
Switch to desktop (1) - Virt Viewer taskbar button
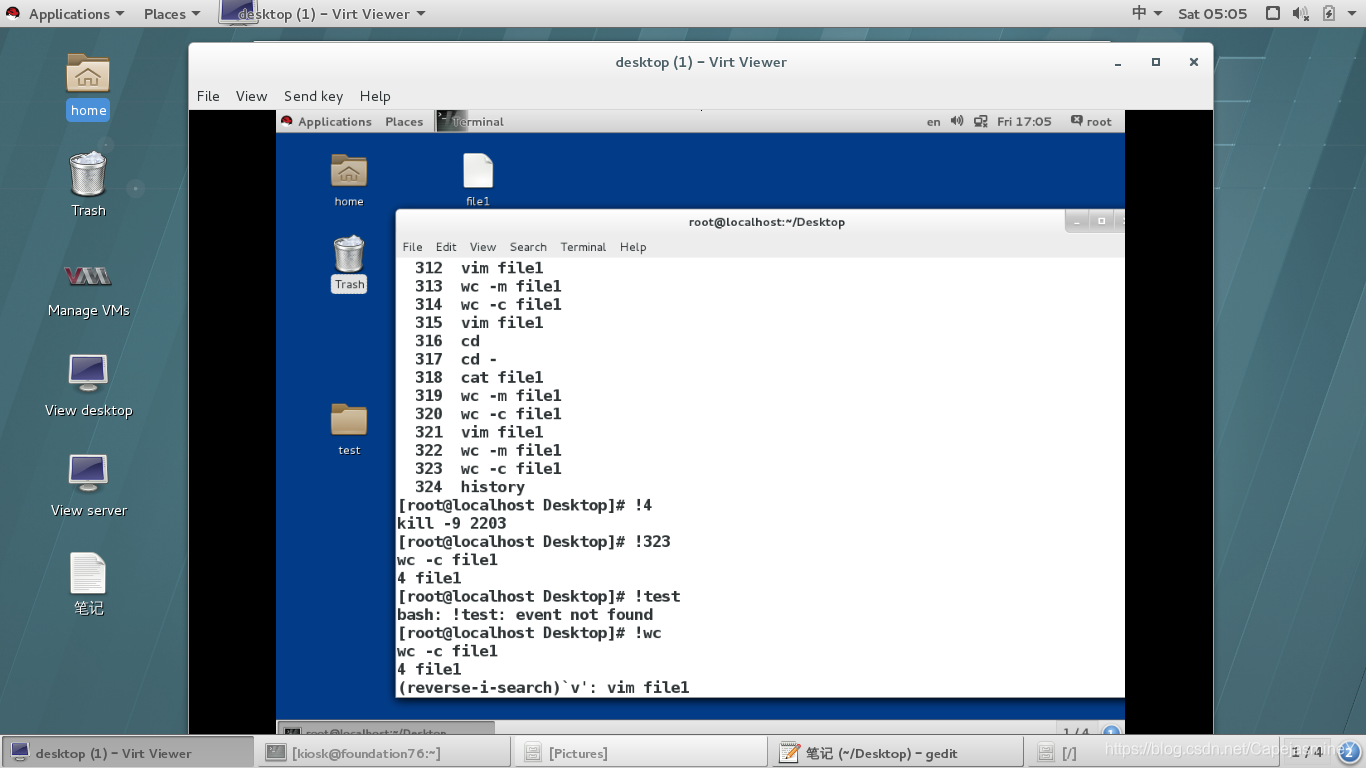(x=128, y=753)
